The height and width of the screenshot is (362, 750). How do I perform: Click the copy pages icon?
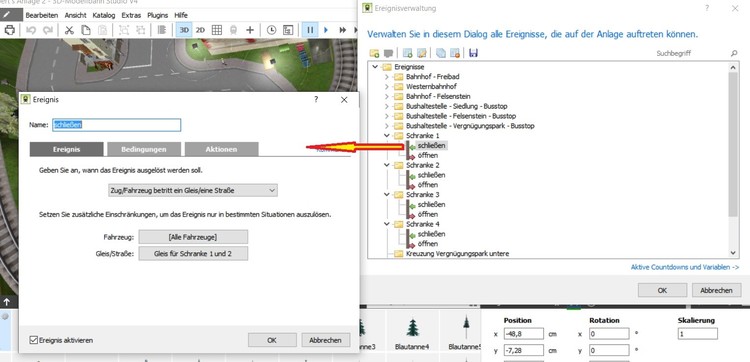click(x=86, y=30)
